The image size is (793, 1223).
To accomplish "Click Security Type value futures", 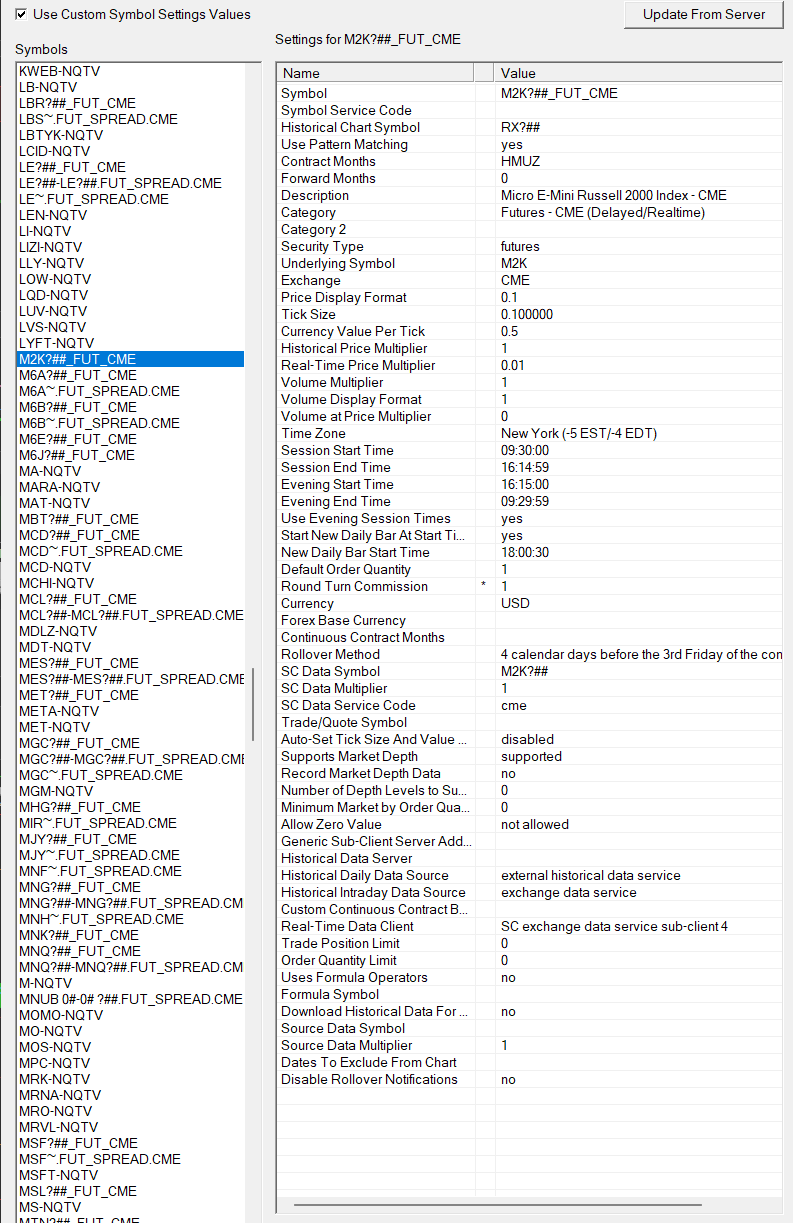I will click(x=520, y=246).
